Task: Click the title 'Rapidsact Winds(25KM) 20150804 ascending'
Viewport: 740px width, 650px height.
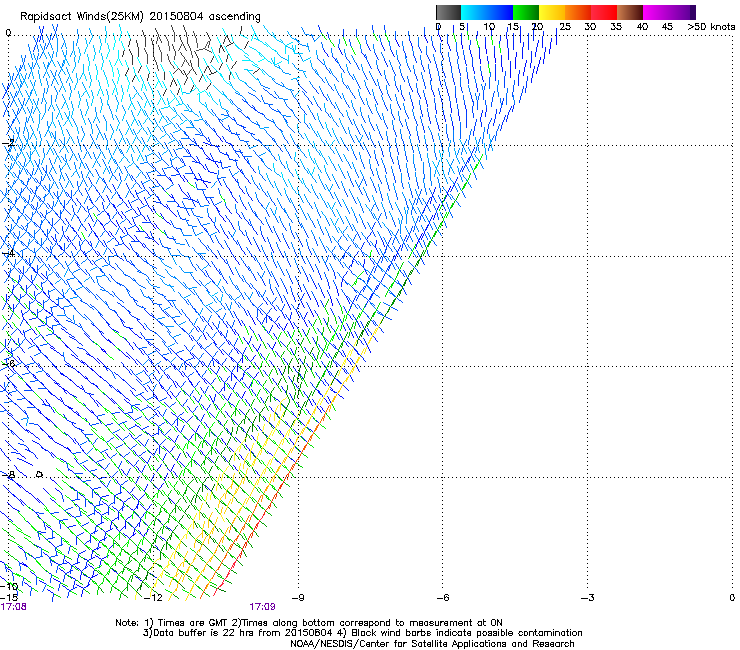Action: click(140, 17)
